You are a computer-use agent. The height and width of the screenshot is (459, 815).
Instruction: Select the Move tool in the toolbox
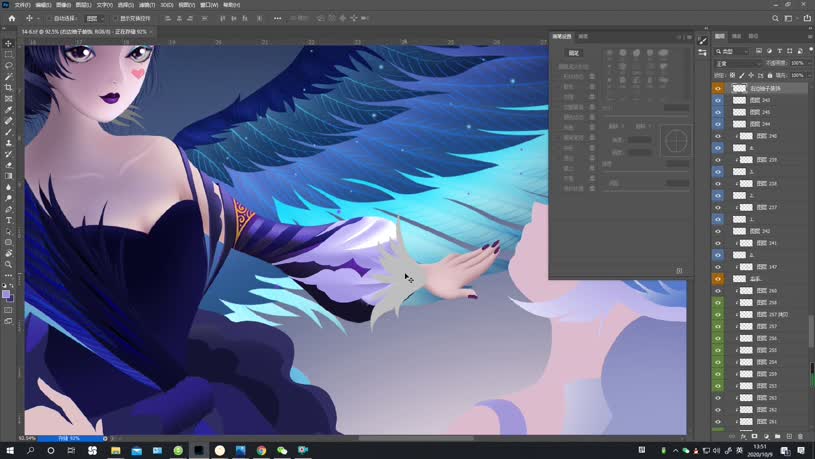[x=8, y=43]
